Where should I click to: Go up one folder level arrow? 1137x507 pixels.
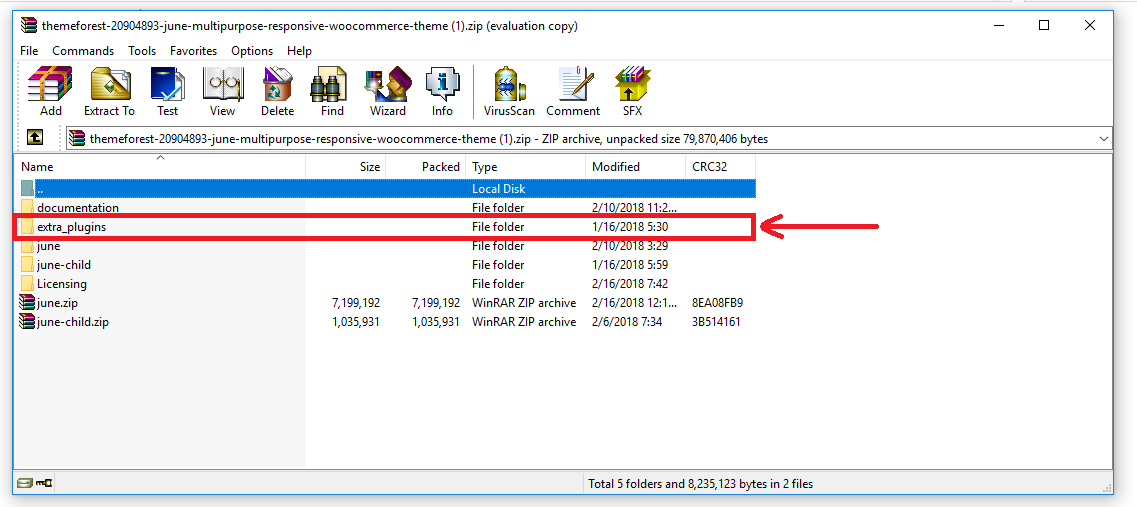[x=34, y=138]
